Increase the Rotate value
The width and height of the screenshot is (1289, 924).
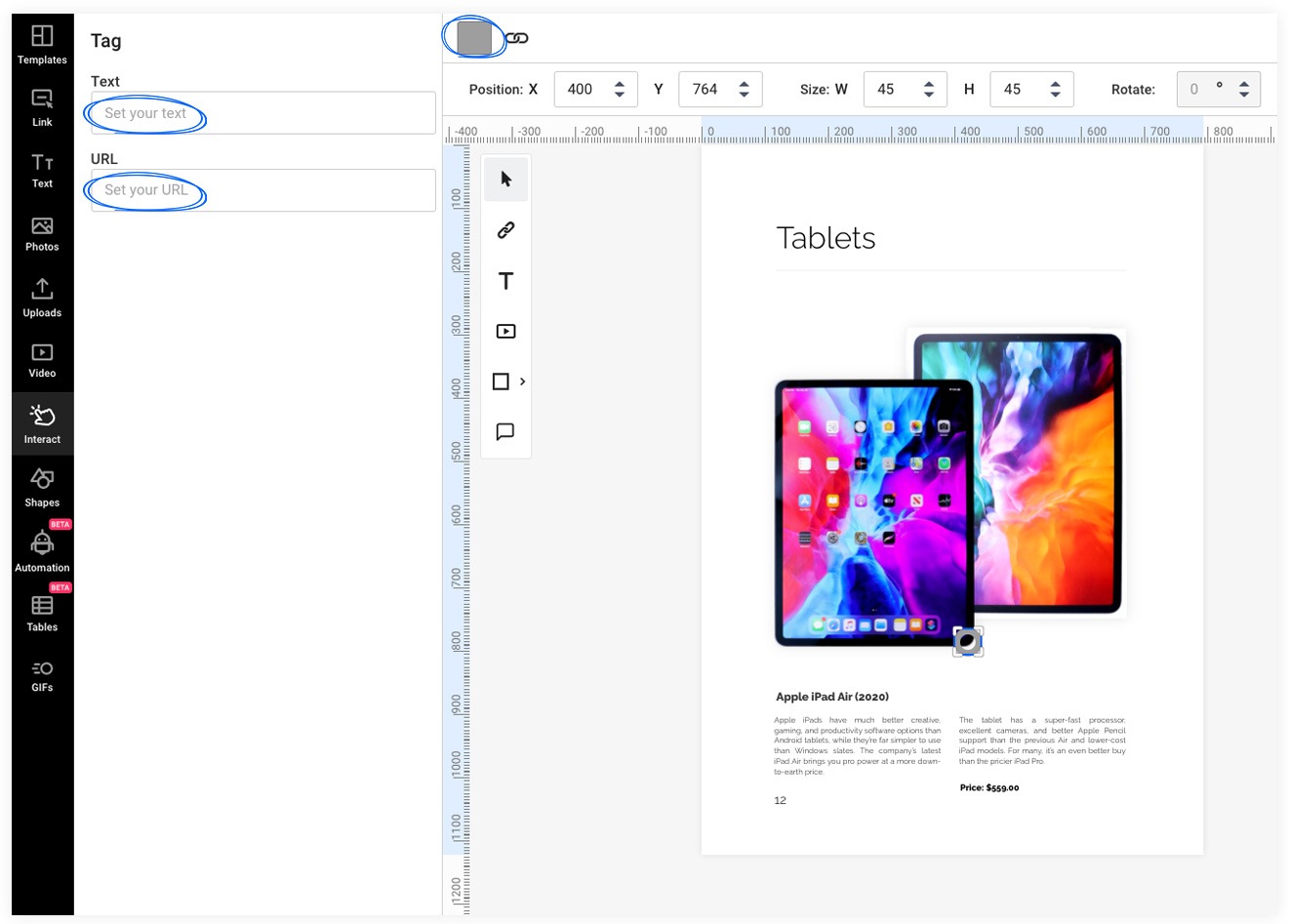pyautogui.click(x=1244, y=84)
